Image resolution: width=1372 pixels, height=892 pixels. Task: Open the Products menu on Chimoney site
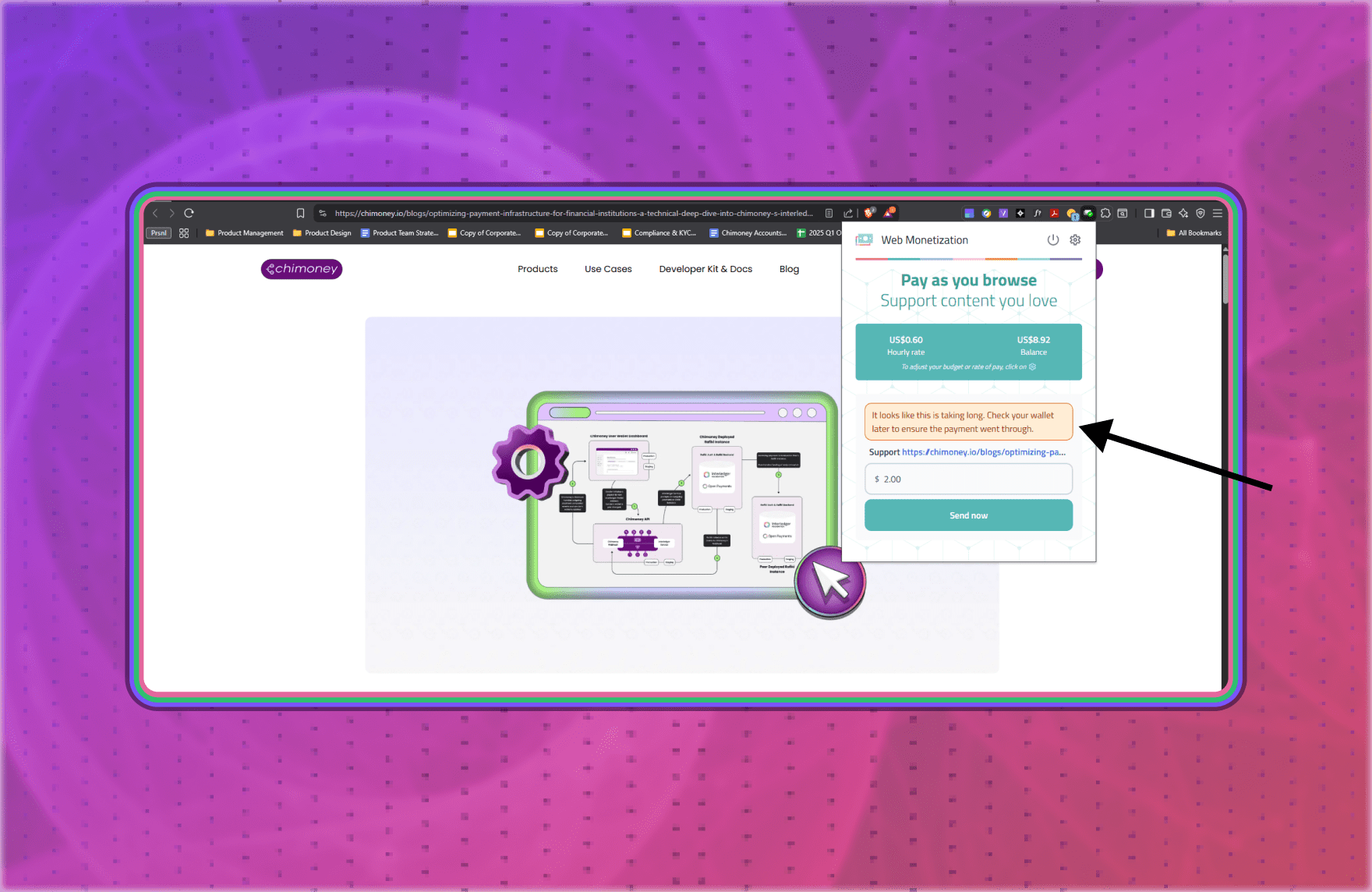(537, 269)
